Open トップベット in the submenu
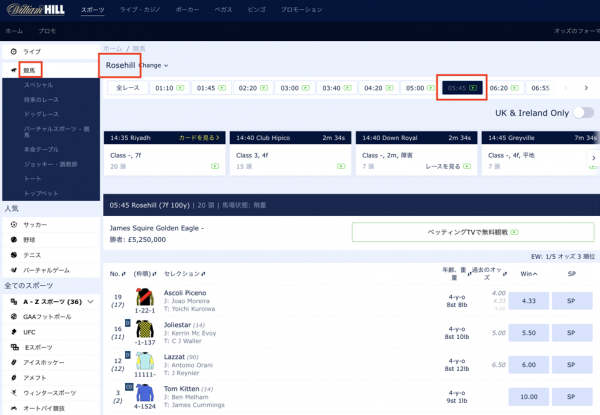Screen dimensions: 600x415 [41, 193]
